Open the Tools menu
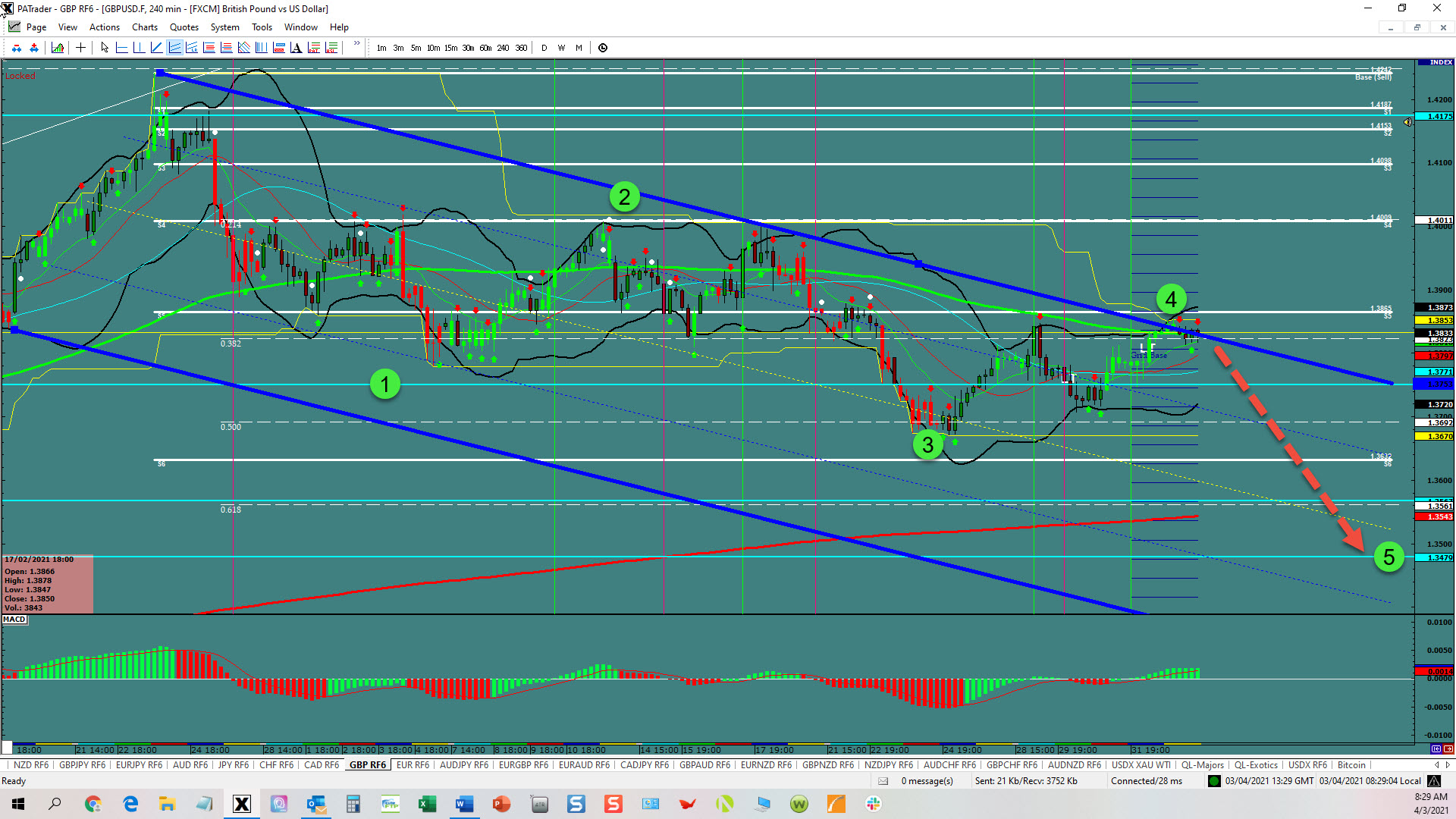This screenshot has height=819, width=1456. click(262, 27)
